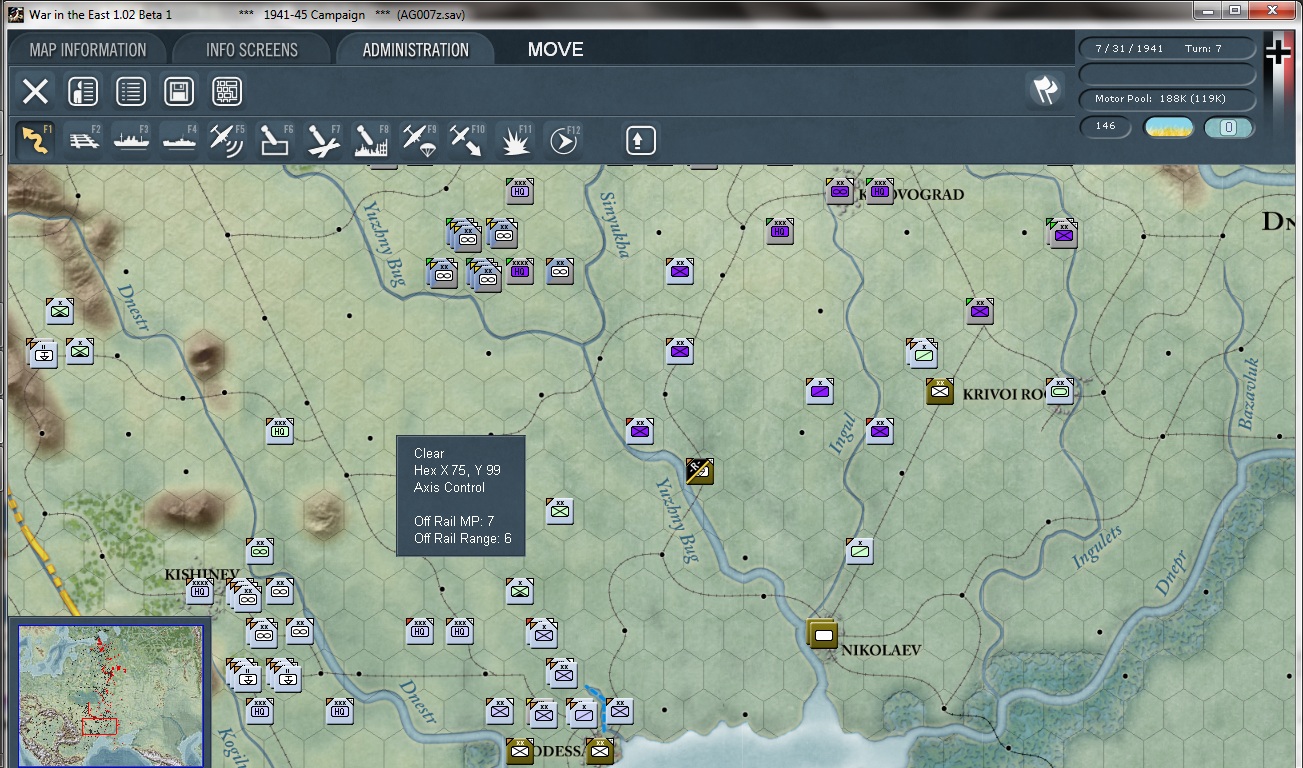Click the sunny weather indicator
The width and height of the screenshot is (1303, 768).
pyautogui.click(x=1168, y=127)
